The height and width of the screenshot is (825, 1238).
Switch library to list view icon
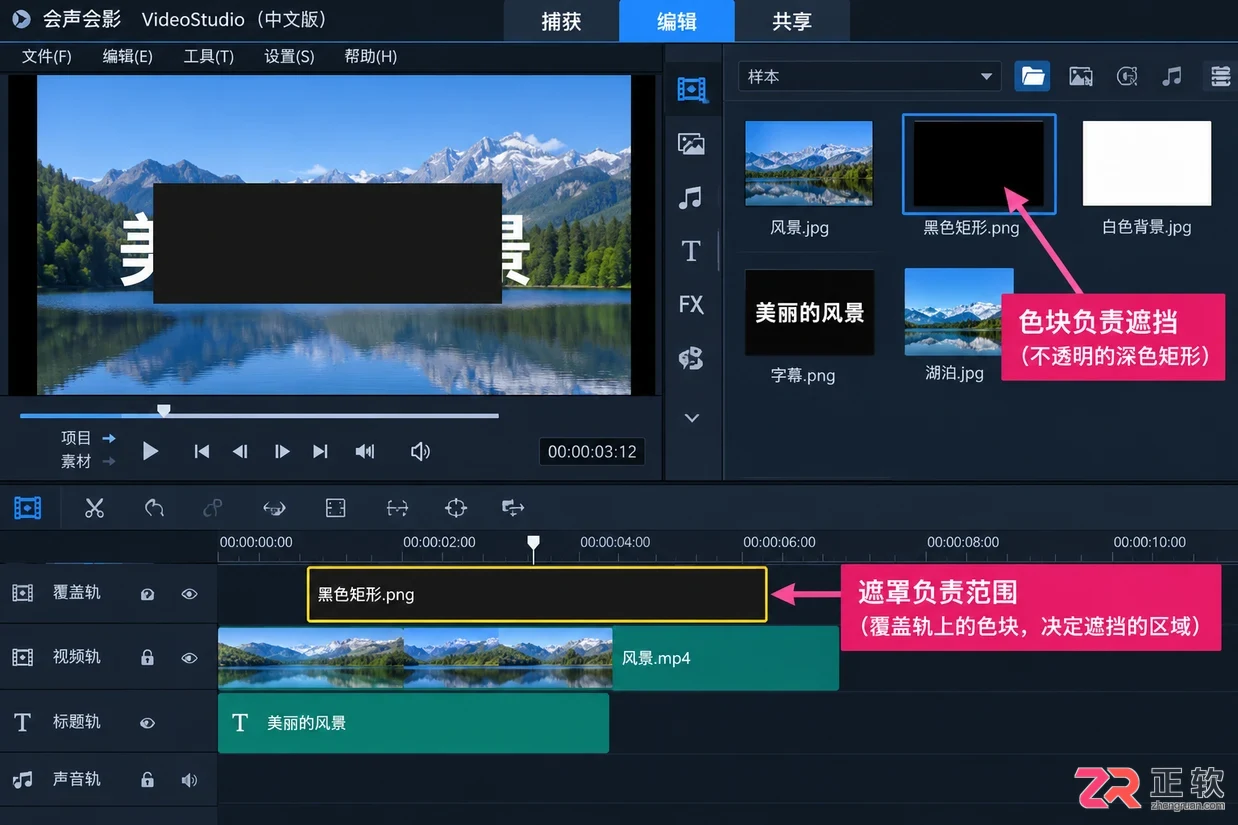click(x=1220, y=76)
